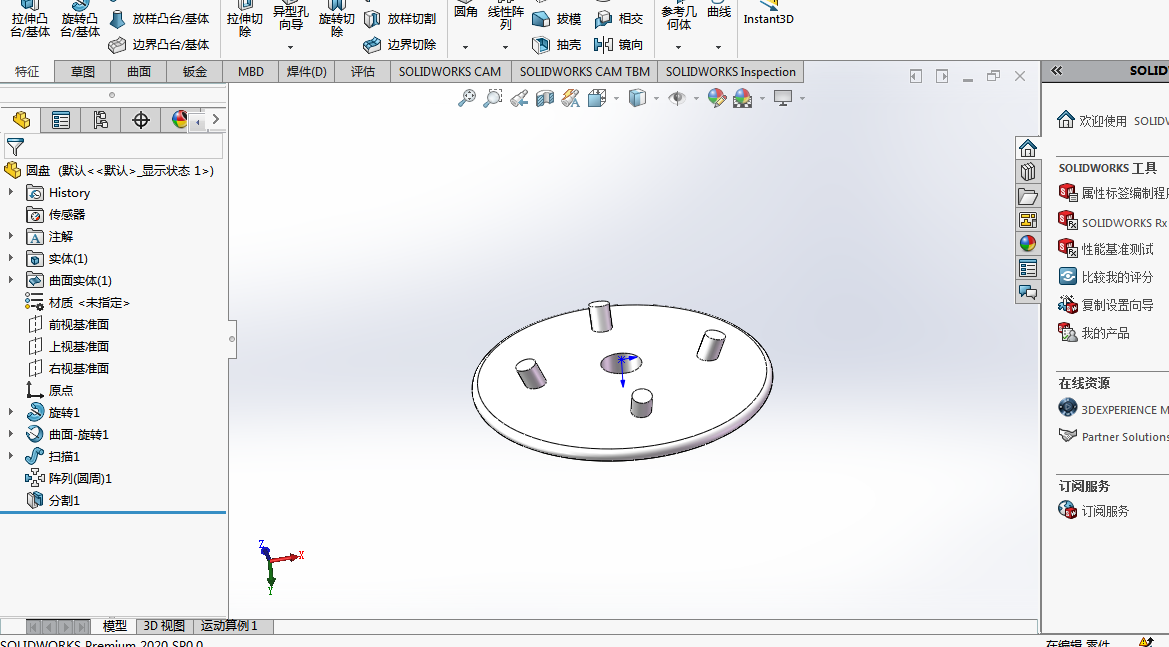
Task: Click the 镜向 mirror tool
Action: [618, 45]
